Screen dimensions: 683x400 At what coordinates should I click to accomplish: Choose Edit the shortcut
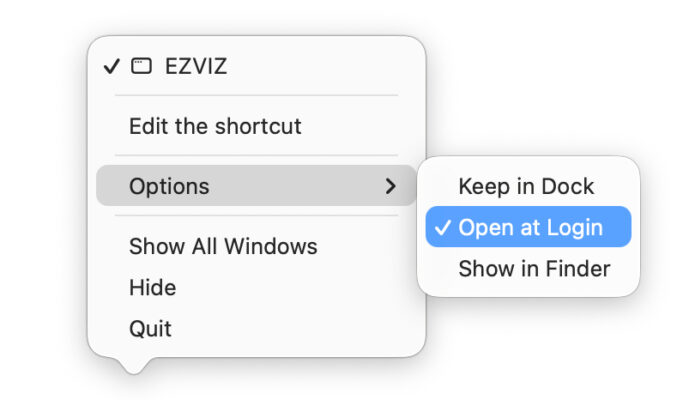pyautogui.click(x=215, y=127)
